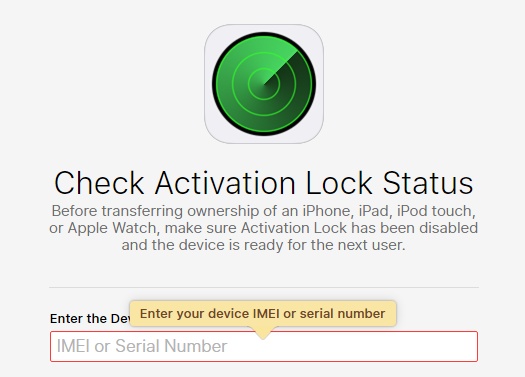
Task: Focus the IMEI or Serial Number field
Action: pyautogui.click(x=264, y=346)
